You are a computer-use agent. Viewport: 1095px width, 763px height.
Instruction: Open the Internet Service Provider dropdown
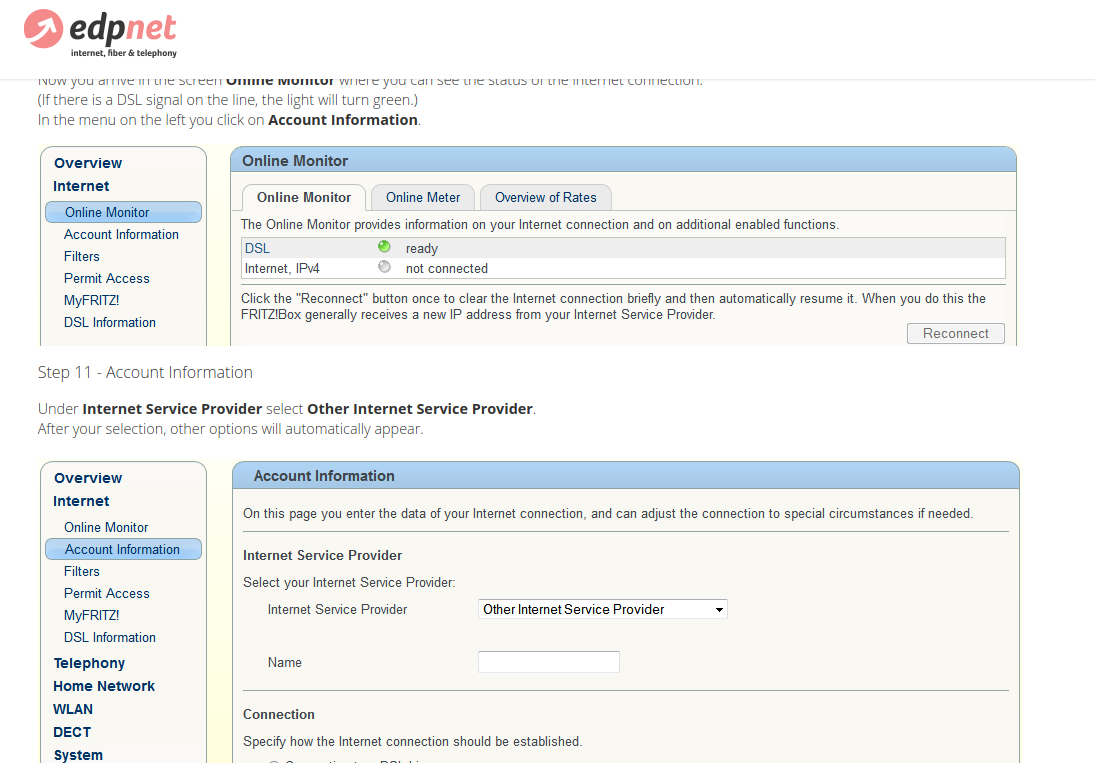click(x=602, y=609)
